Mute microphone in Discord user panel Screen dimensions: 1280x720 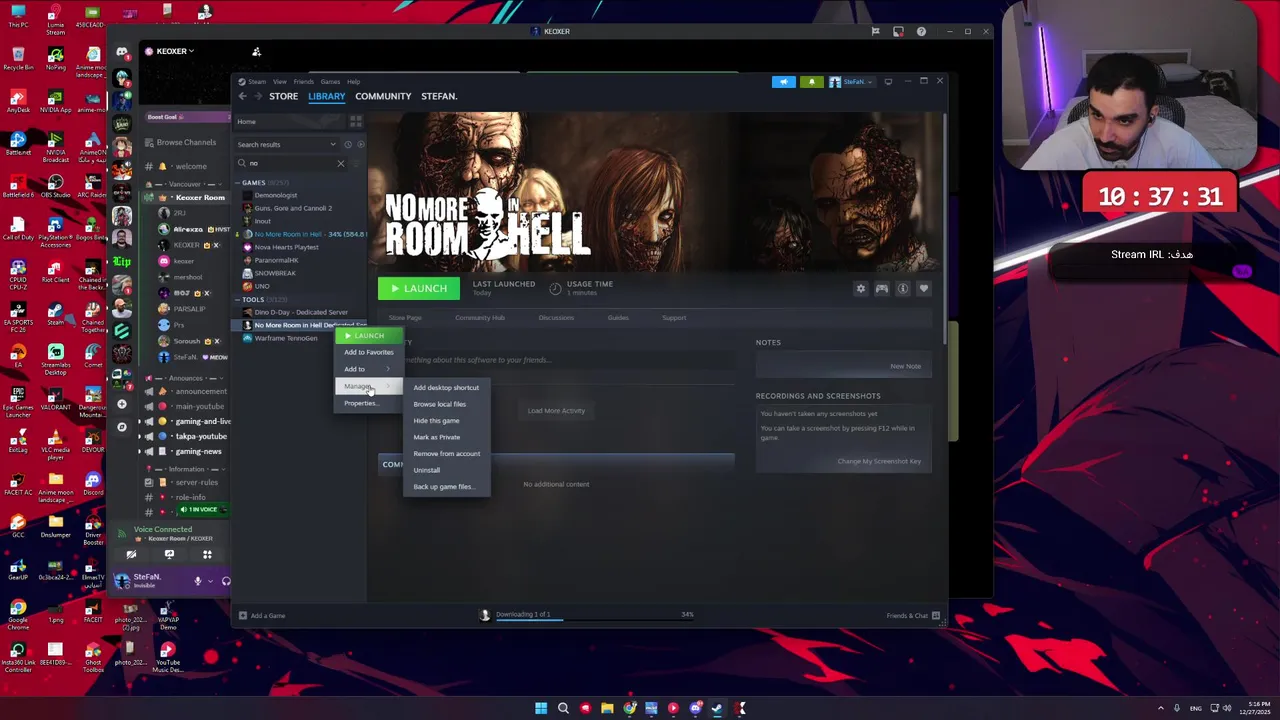tap(198, 581)
